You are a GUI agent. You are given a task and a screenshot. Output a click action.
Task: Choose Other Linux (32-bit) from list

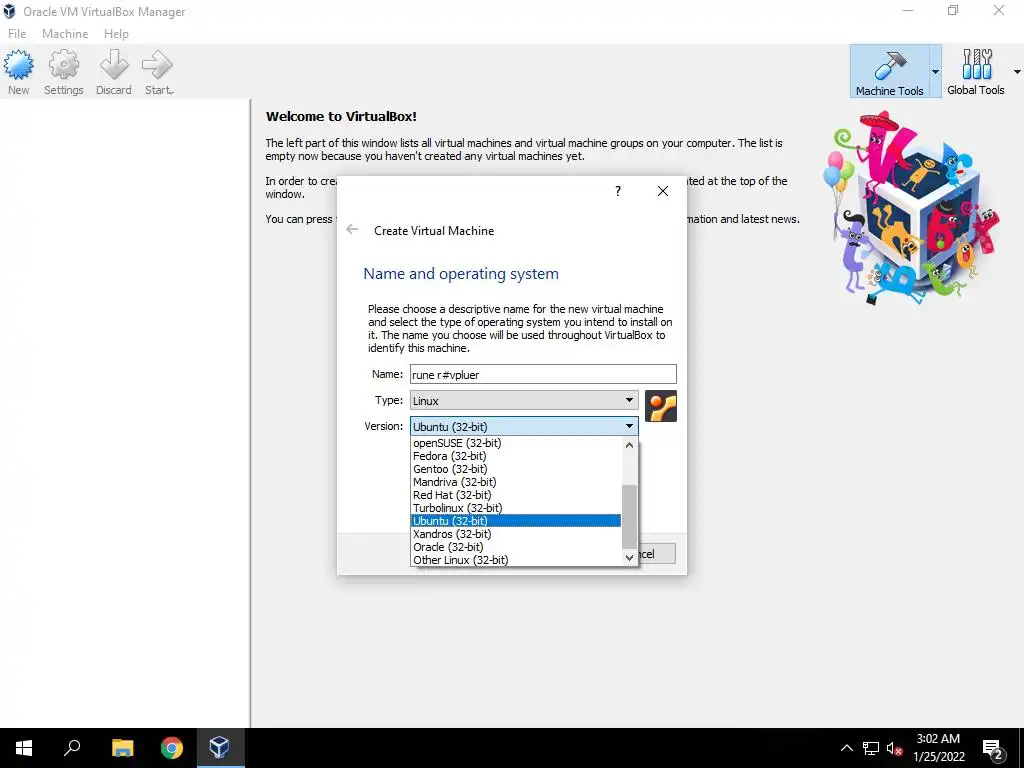coord(516,560)
